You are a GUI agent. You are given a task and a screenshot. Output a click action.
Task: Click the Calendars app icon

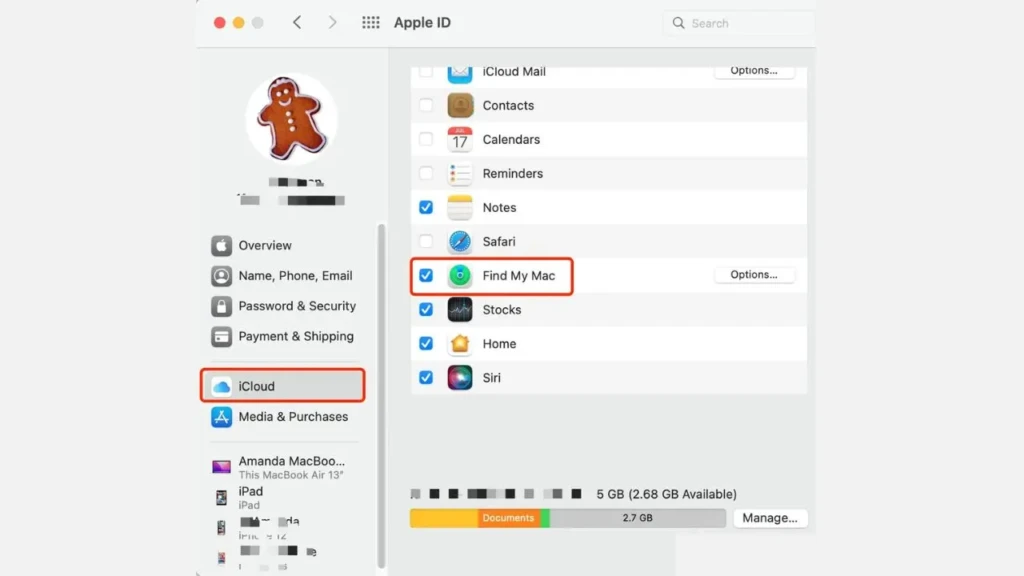coord(459,139)
